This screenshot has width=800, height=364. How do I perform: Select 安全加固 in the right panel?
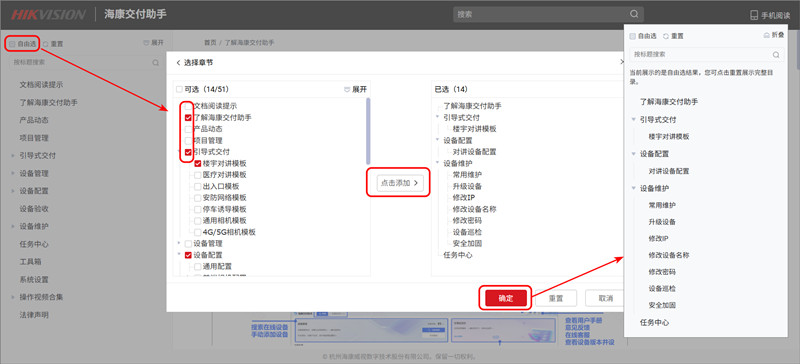(662, 305)
